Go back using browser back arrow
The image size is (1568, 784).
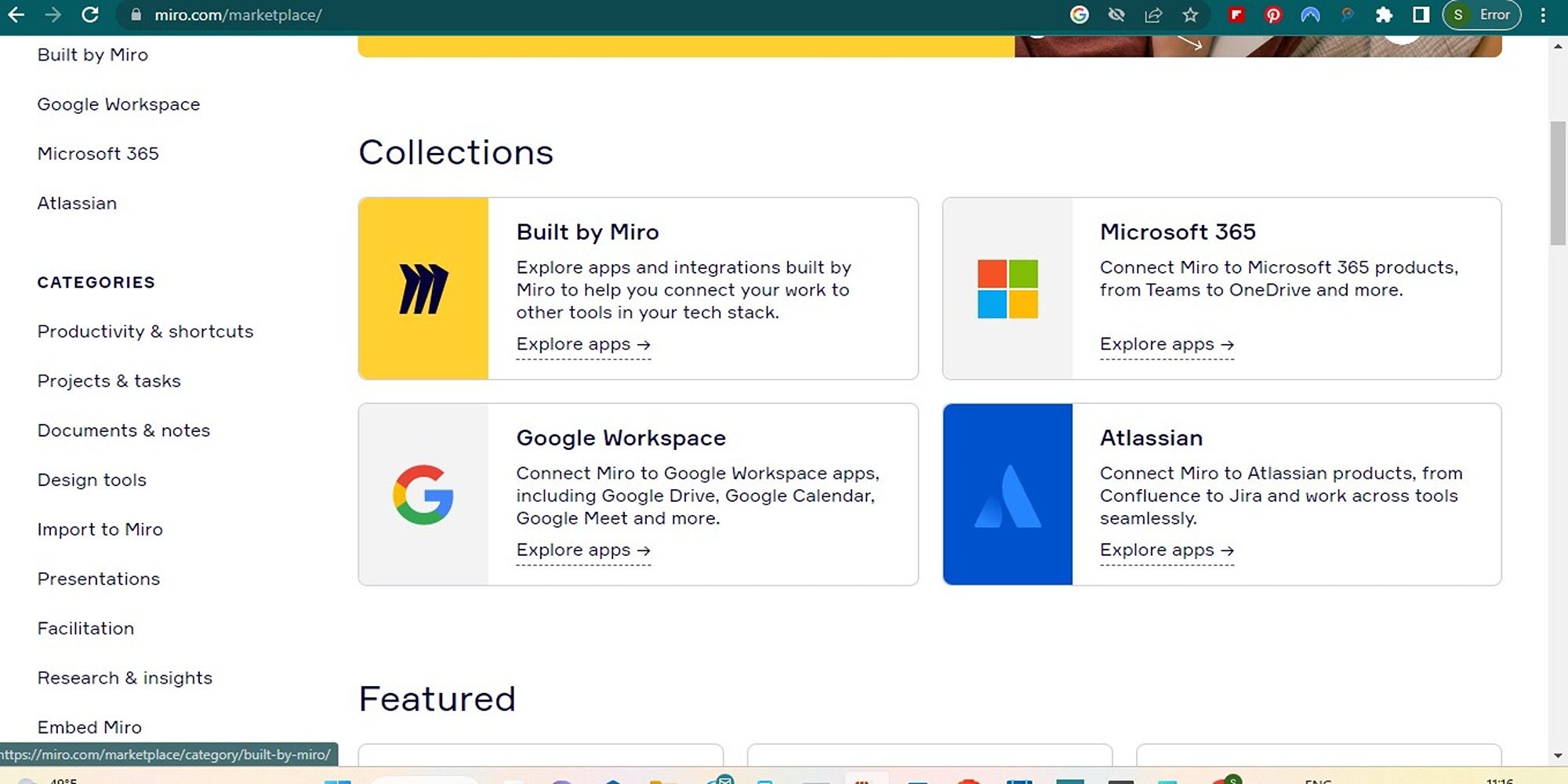tap(16, 15)
